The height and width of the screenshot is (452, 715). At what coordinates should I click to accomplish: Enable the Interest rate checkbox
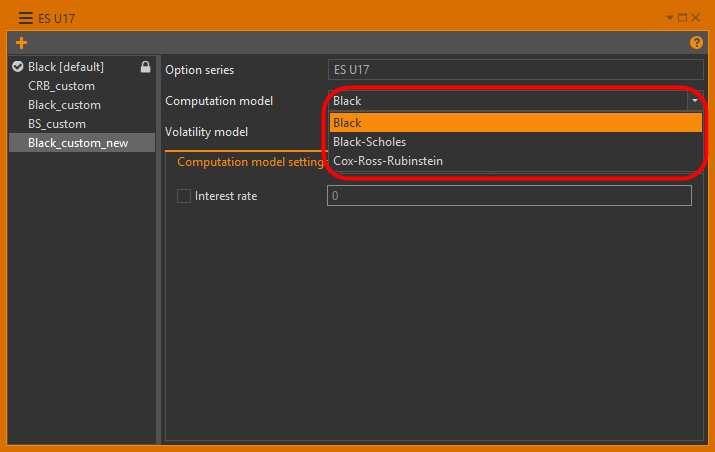[x=184, y=196]
